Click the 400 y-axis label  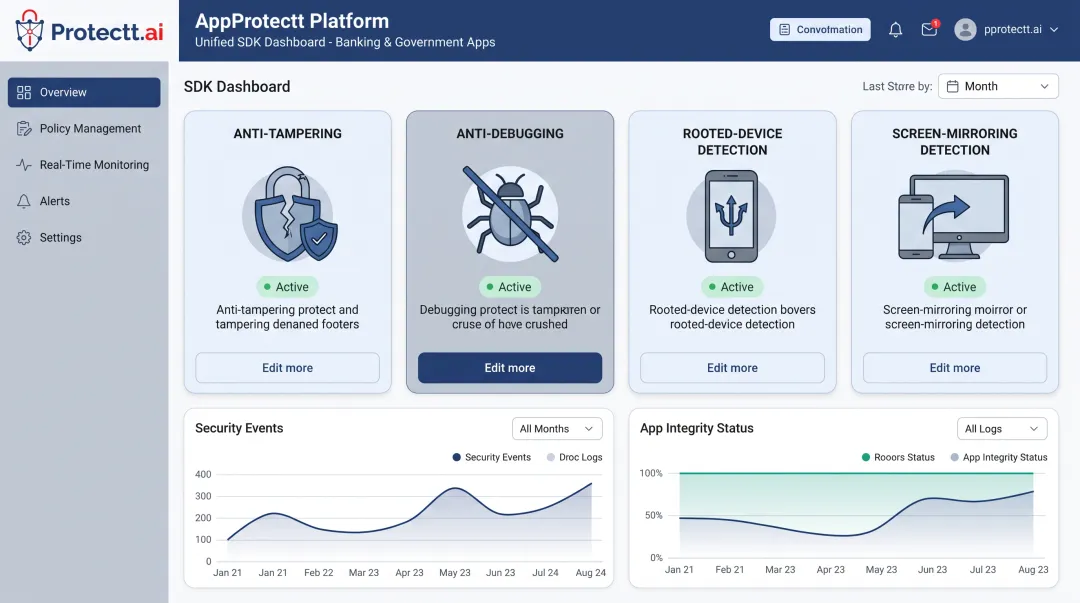[x=203, y=474]
